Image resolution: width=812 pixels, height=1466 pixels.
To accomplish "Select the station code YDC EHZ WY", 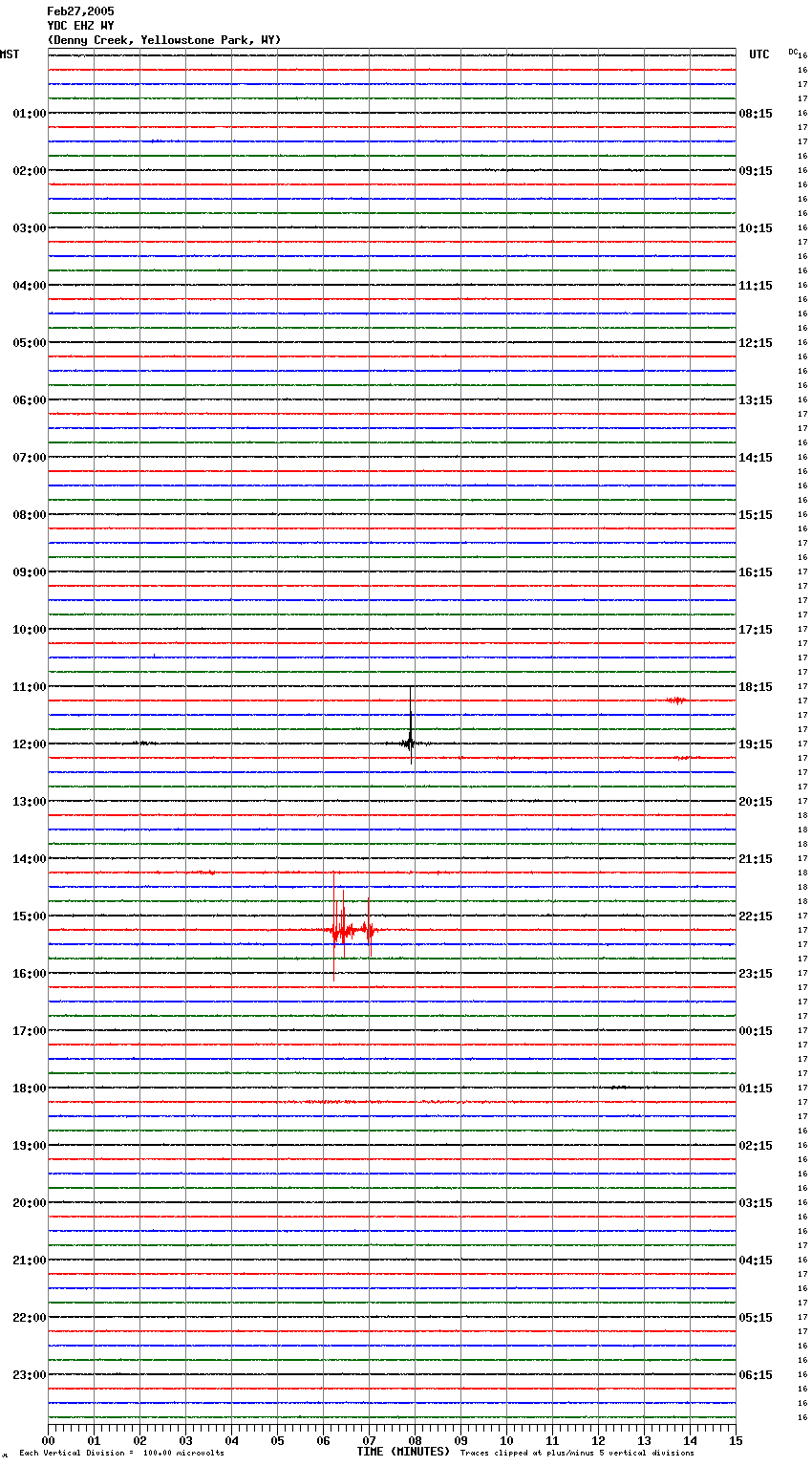I will pos(80,26).
